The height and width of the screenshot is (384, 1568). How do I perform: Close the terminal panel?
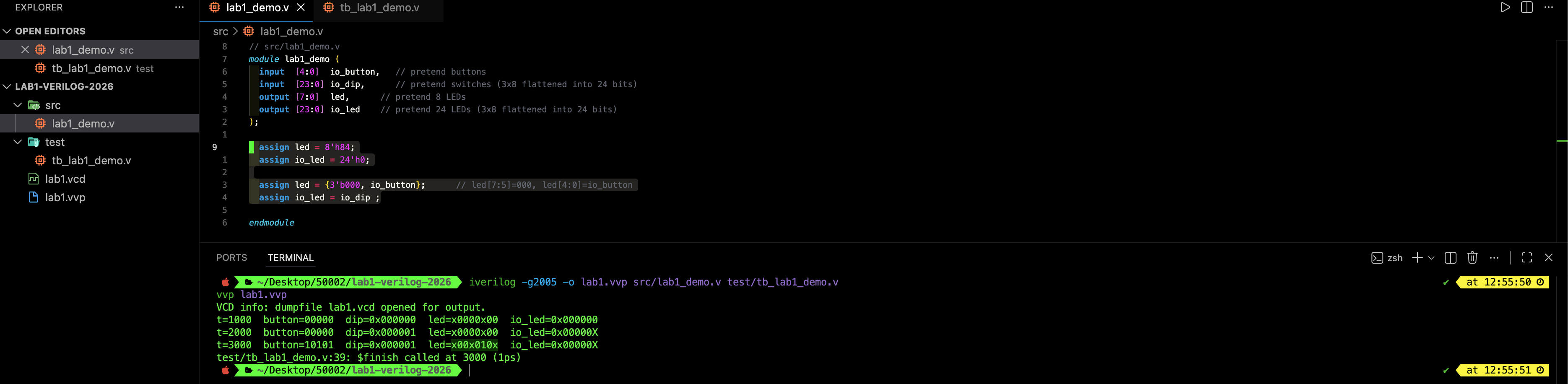click(1549, 257)
